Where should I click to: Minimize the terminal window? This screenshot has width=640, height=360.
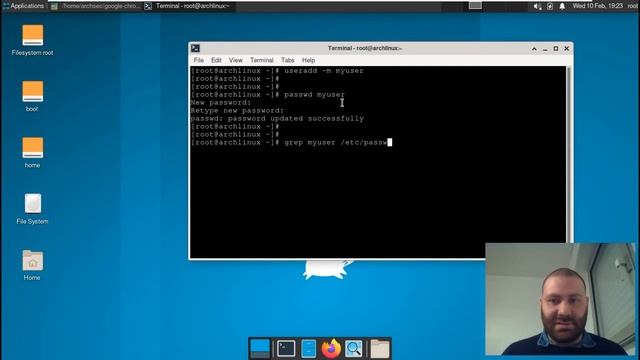[x=545, y=49]
